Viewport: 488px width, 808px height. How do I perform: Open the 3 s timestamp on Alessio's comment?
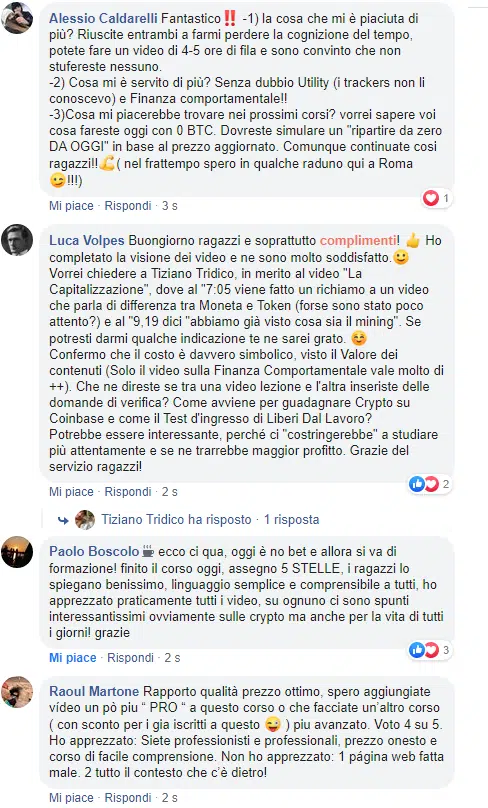point(170,206)
